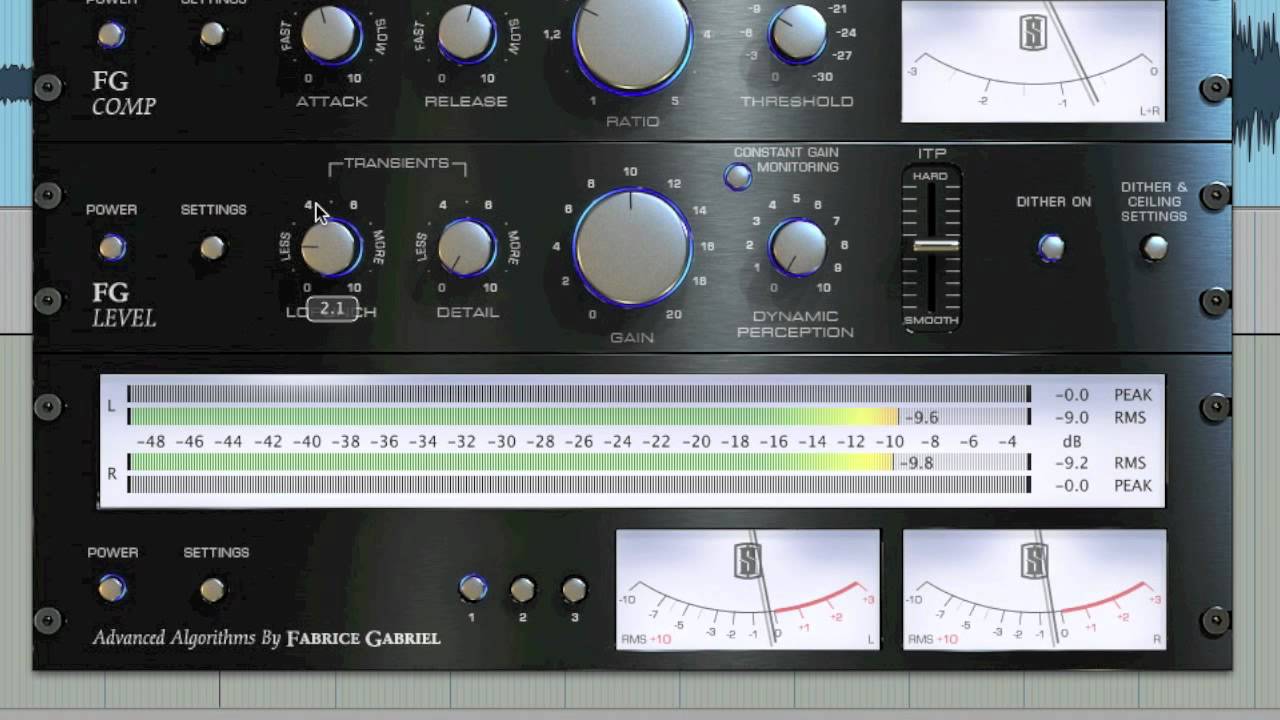
Task: Click the dB scale unit label
Action: coord(1072,441)
